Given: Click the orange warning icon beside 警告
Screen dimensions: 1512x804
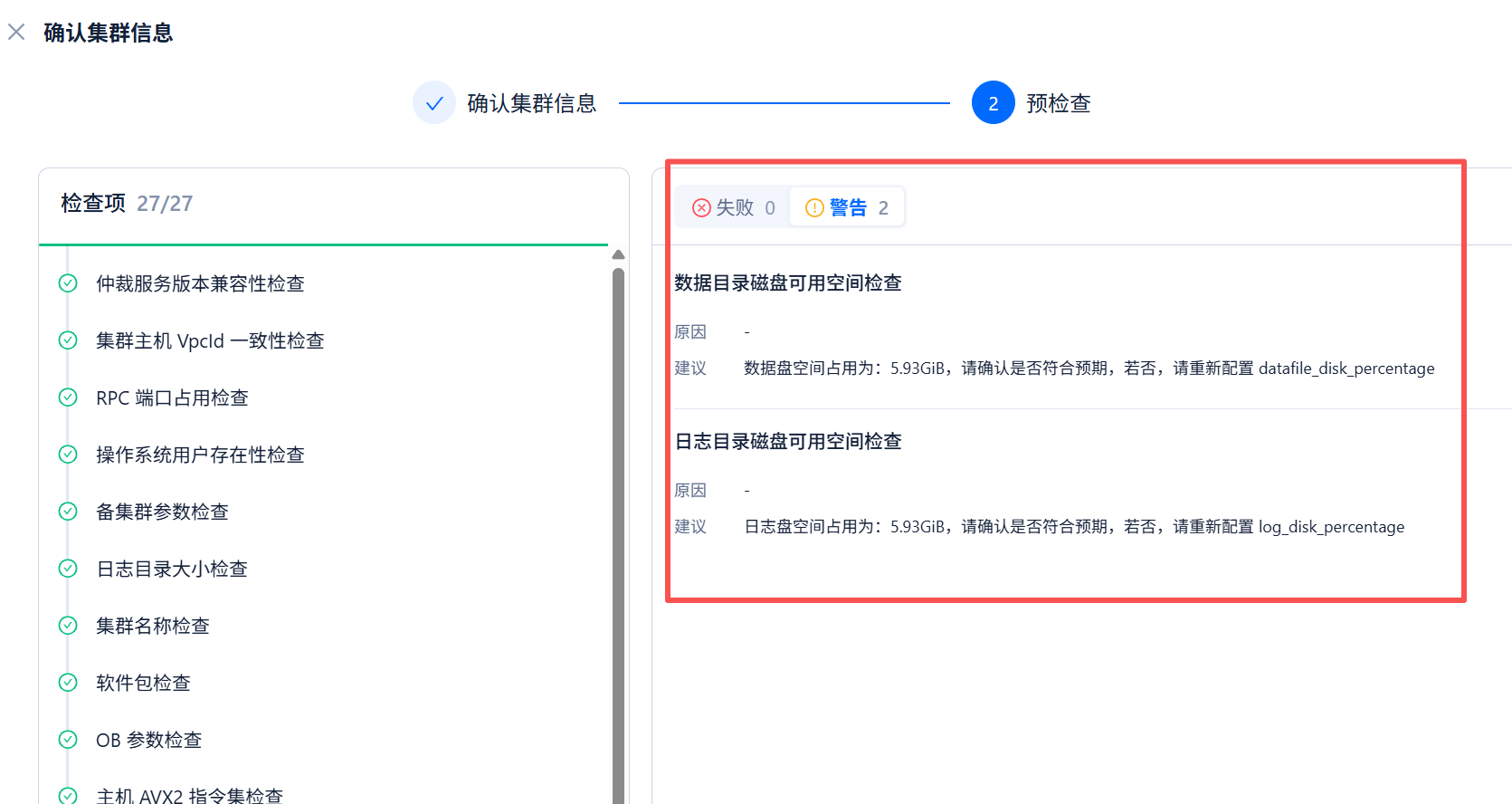Looking at the screenshot, I should (x=814, y=208).
